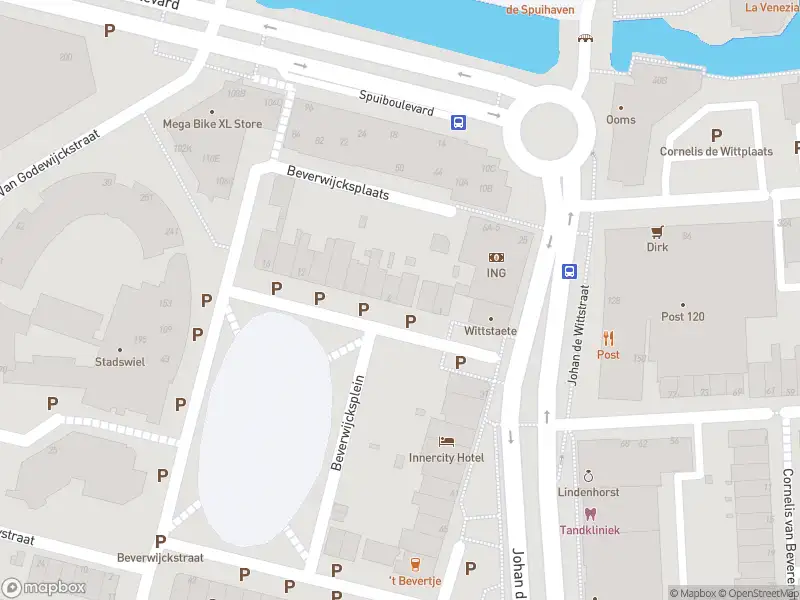800x600 pixels.
Task: Click the Ooms place marker
Action: (621, 108)
